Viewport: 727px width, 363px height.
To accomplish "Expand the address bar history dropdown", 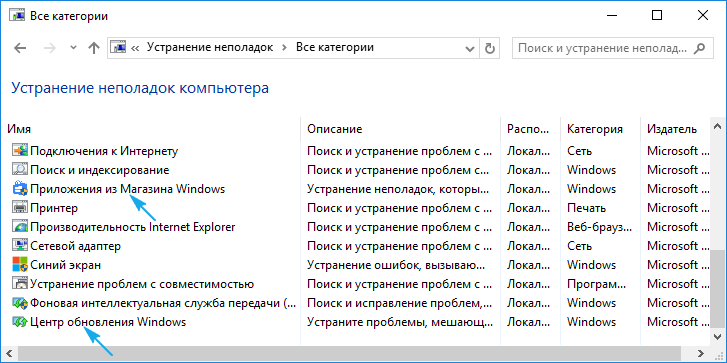I will pyautogui.click(x=471, y=48).
